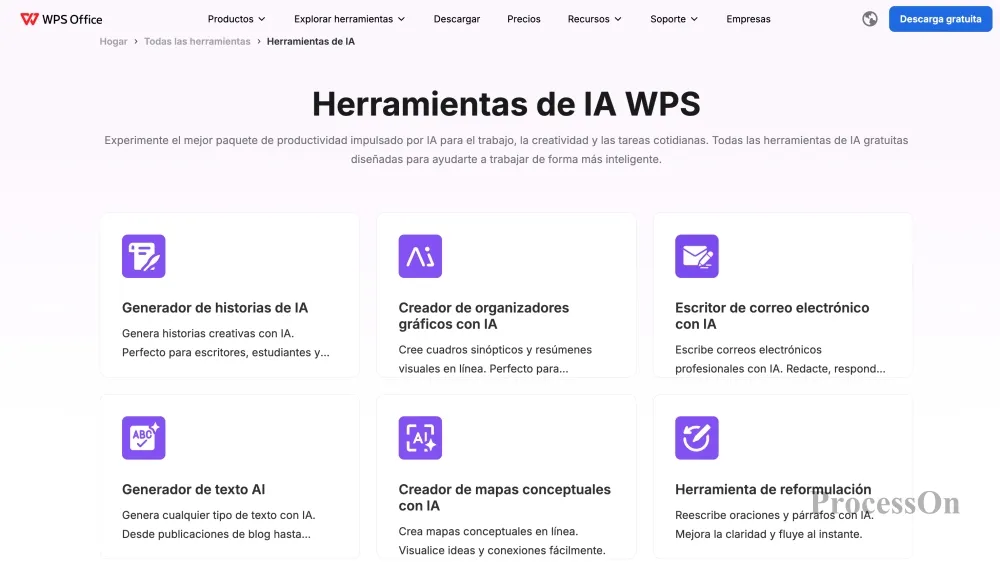Open the Precios menu item
This screenshot has width=1000, height=562.
click(524, 19)
